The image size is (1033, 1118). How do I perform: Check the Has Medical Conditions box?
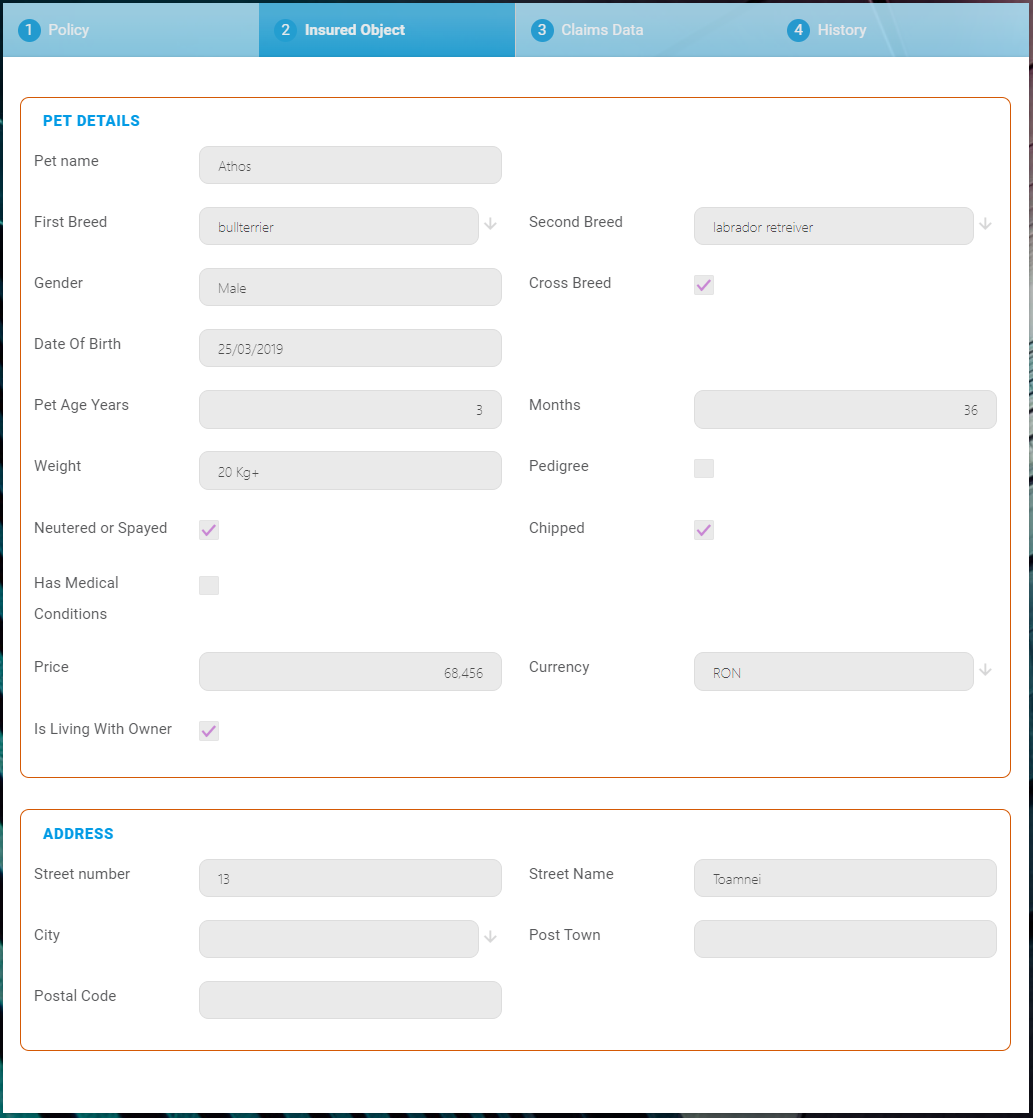[209, 585]
